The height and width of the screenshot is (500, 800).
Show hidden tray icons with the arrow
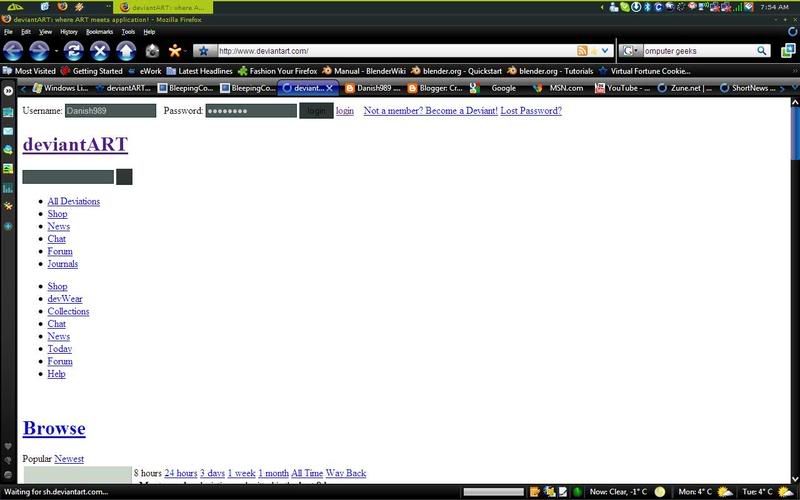coord(602,7)
